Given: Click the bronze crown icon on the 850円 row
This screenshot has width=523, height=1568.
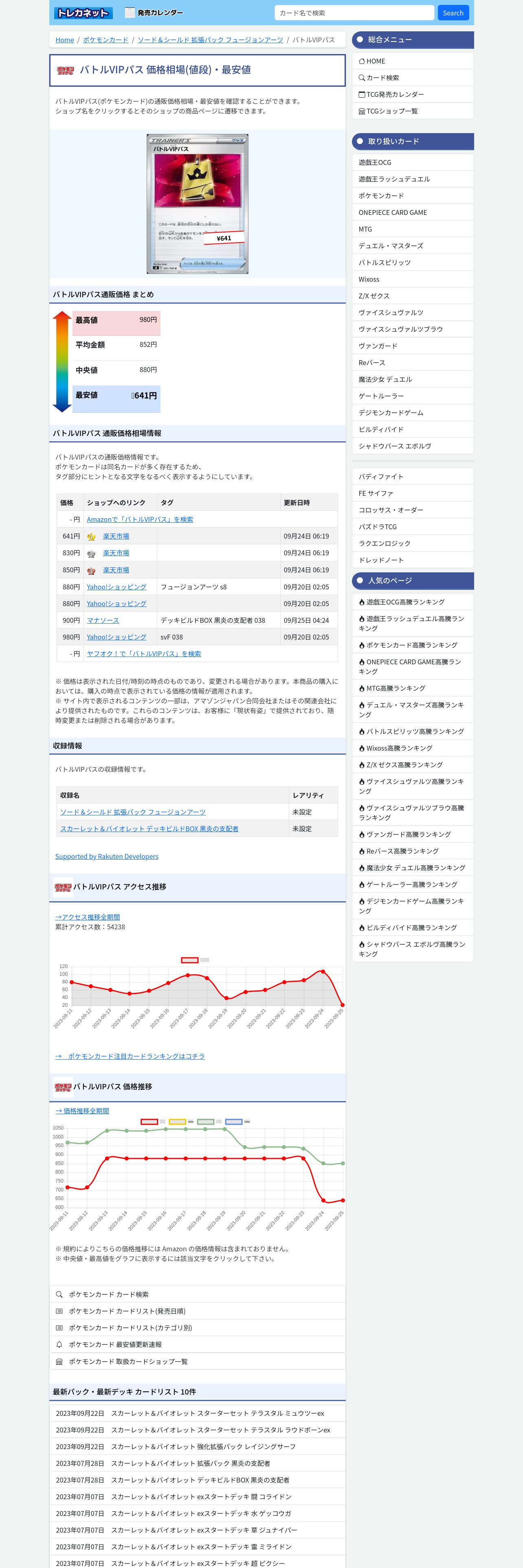Looking at the screenshot, I should pos(91,571).
